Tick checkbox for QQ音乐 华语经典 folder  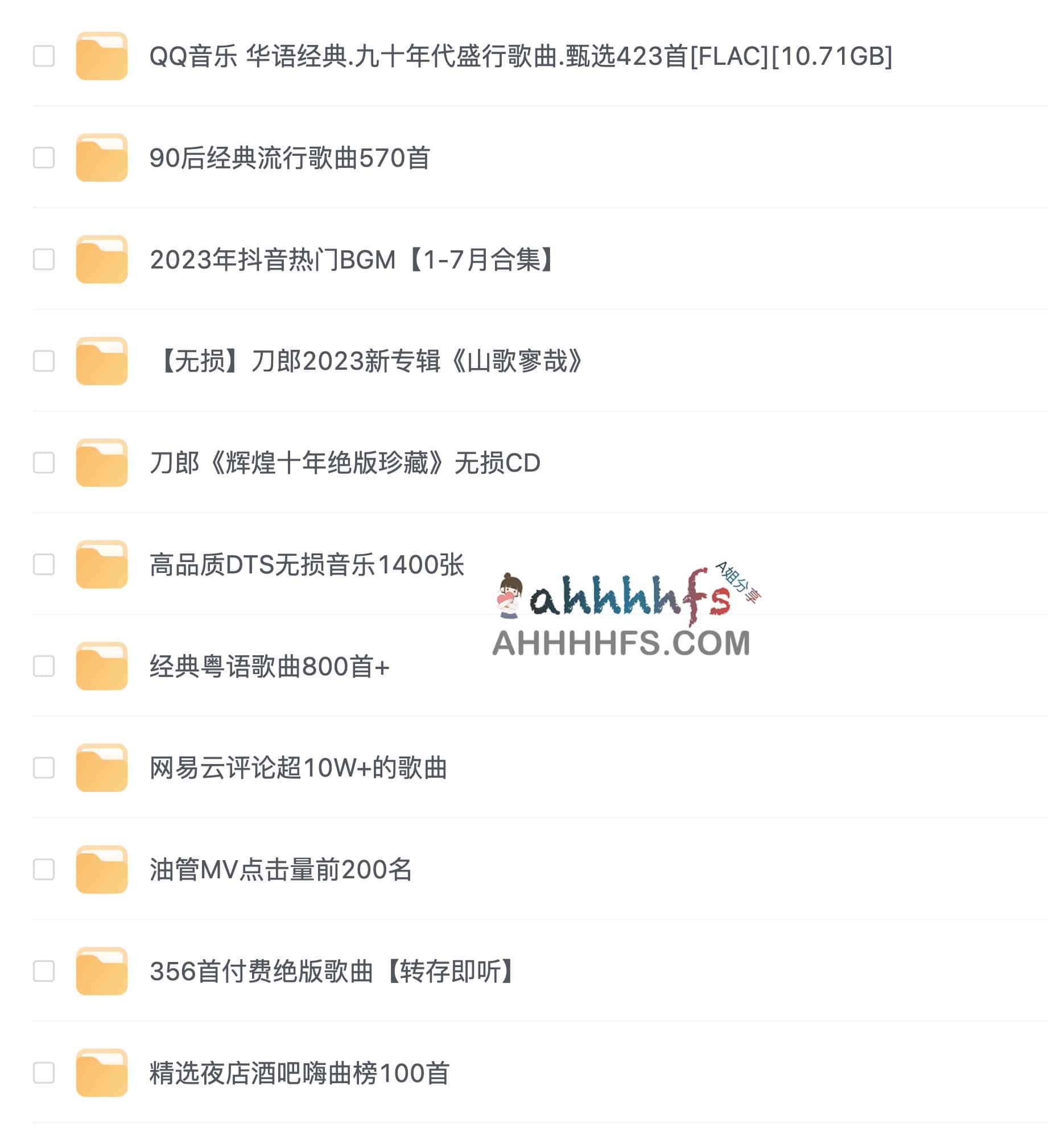tap(44, 56)
